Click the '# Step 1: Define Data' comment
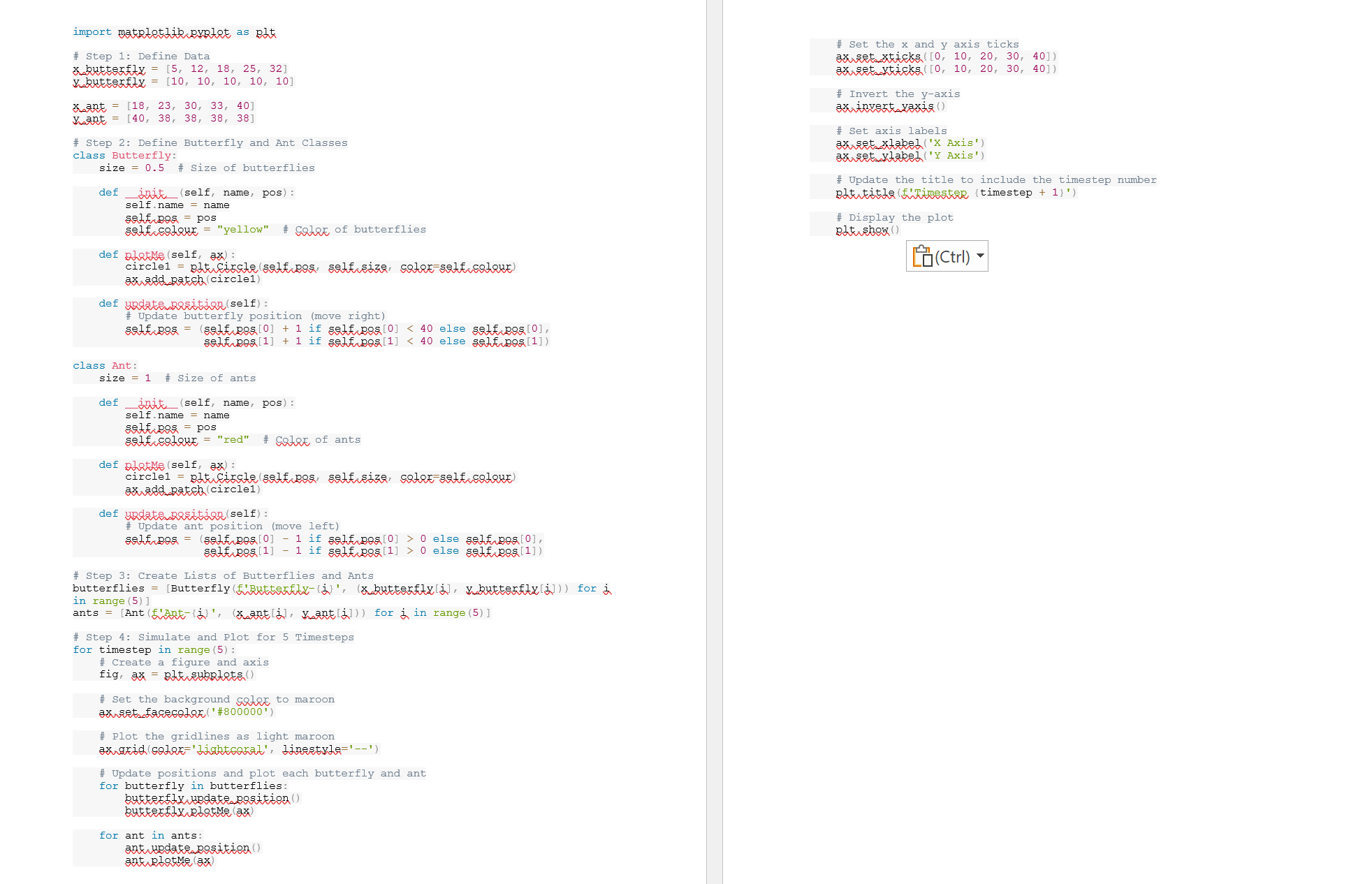Screen dimensions: 1372x884 click(141, 57)
